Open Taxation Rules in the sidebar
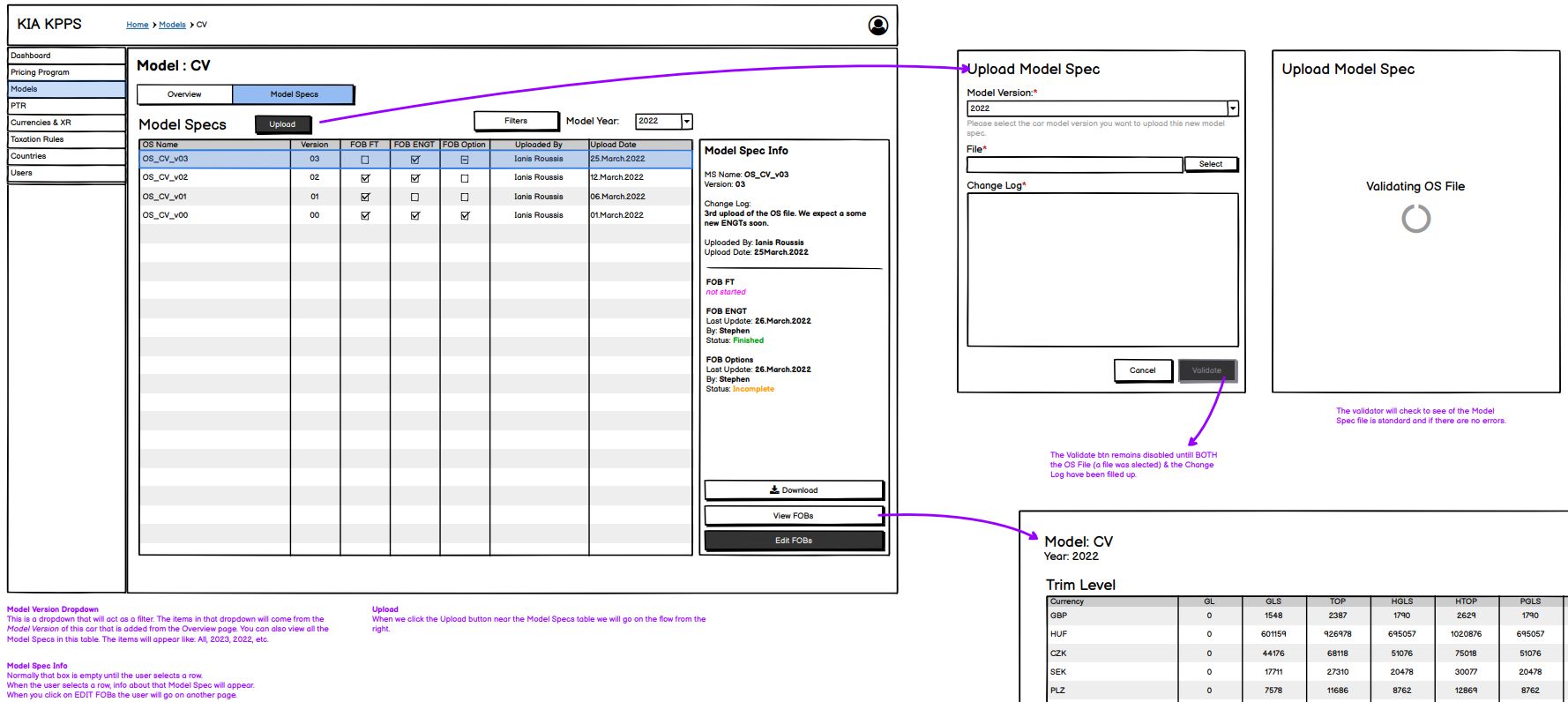This screenshot has height=702, width=1568. 66,139
